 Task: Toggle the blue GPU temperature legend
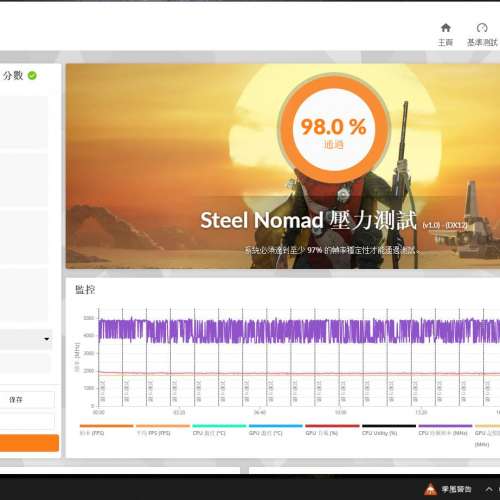click(x=276, y=430)
